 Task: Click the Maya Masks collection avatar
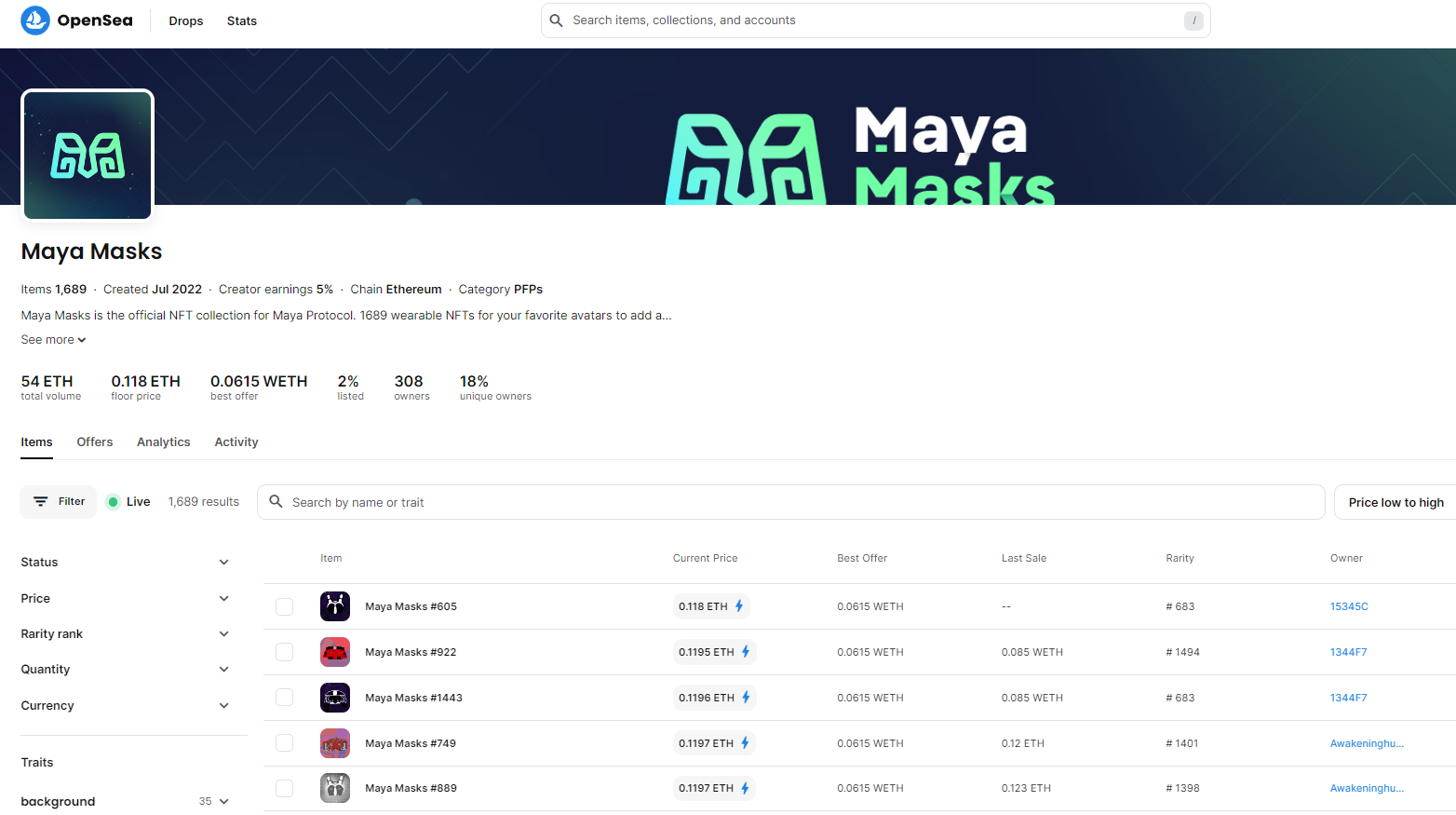88,155
